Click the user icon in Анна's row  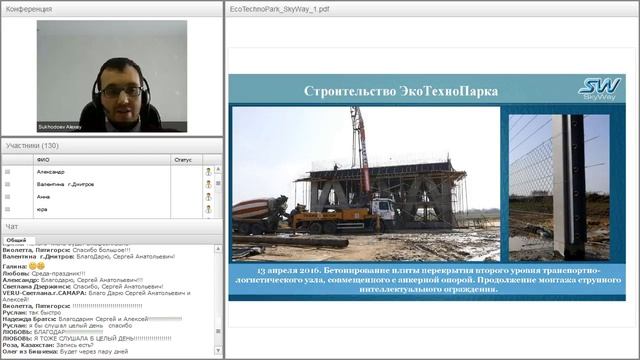[x=209, y=197]
